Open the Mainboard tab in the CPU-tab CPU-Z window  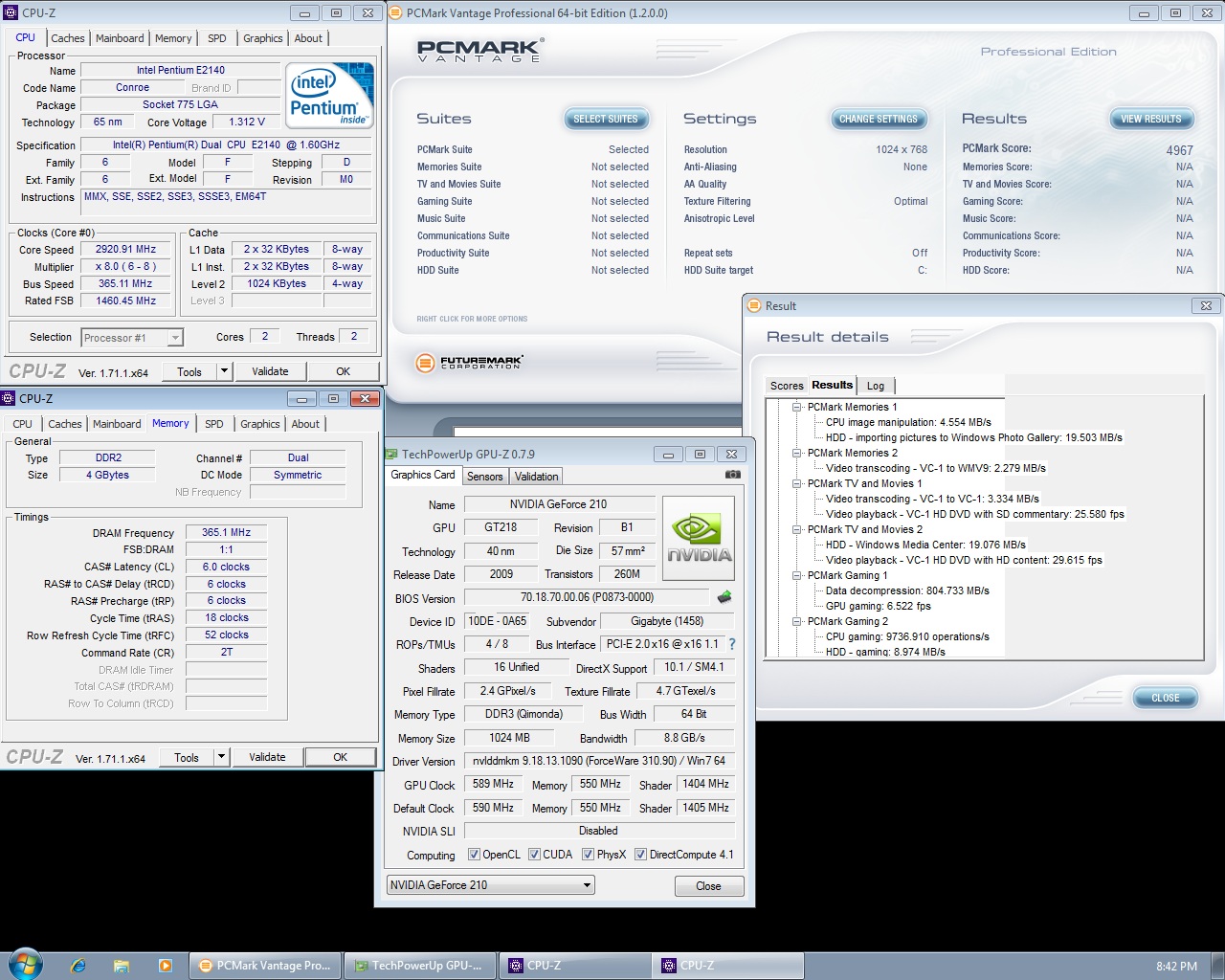[x=120, y=38]
